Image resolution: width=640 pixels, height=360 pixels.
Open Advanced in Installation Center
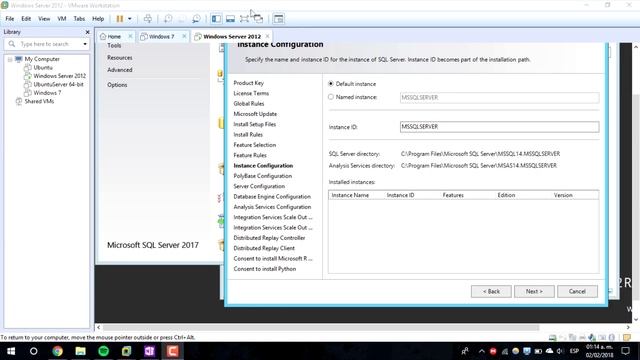(x=120, y=70)
